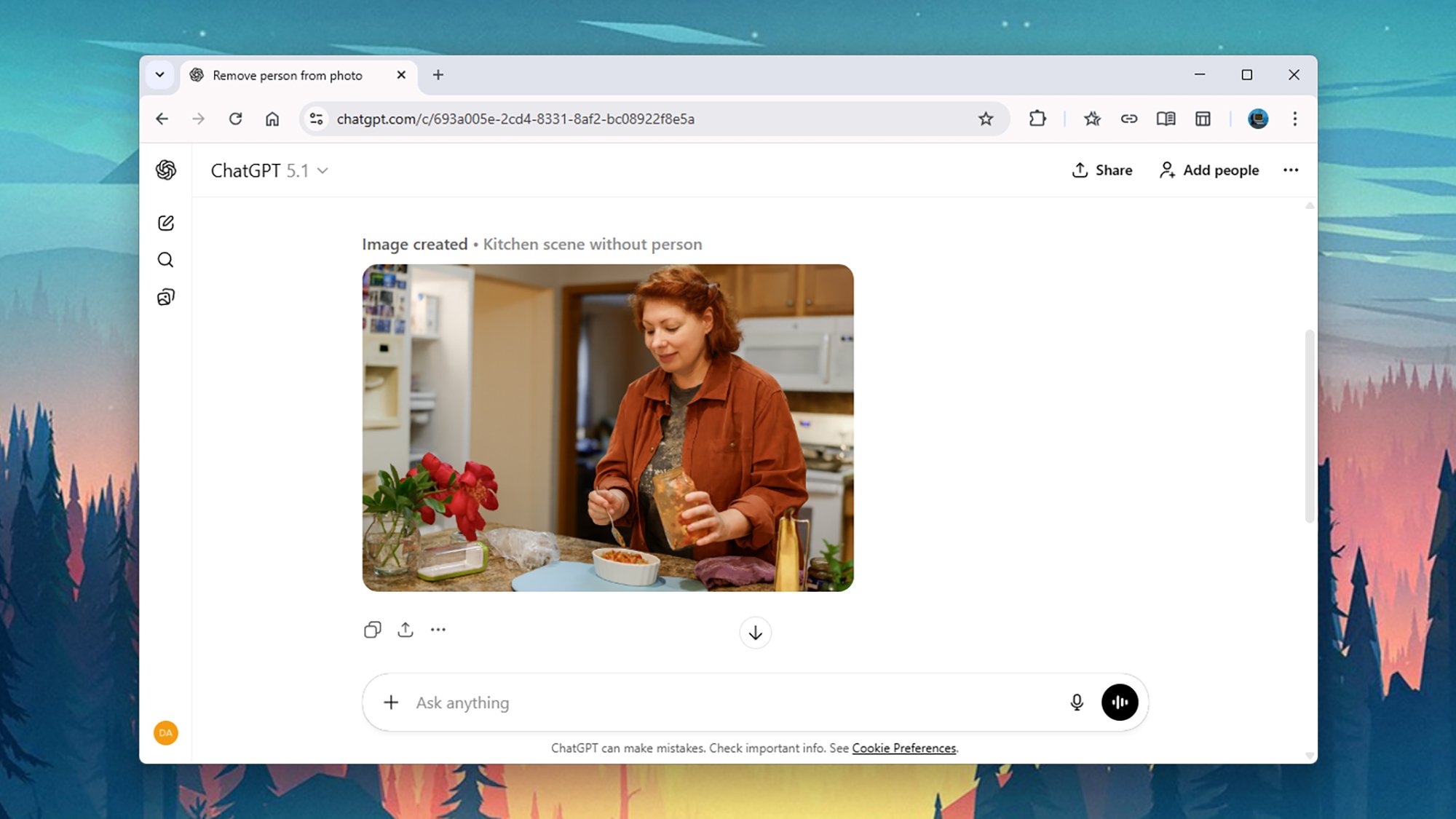Click the Share button

(x=1101, y=170)
